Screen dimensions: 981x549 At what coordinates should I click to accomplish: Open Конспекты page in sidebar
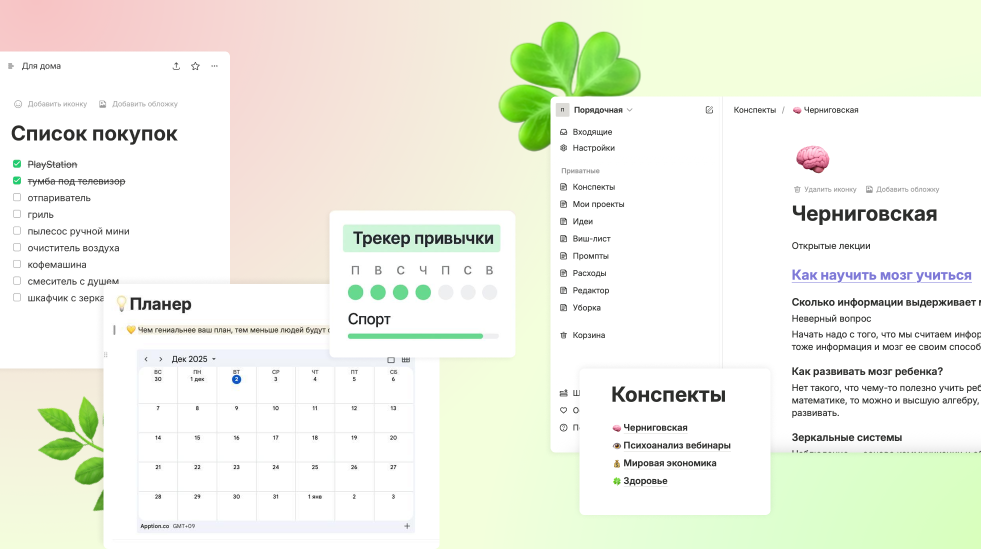[587, 187]
